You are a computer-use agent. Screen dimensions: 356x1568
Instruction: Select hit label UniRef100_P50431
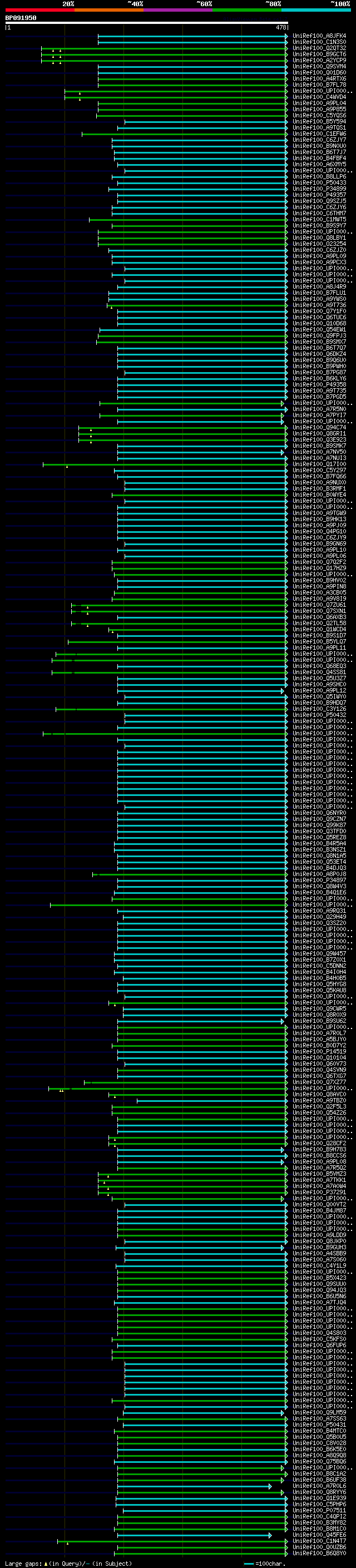click(319, 1424)
